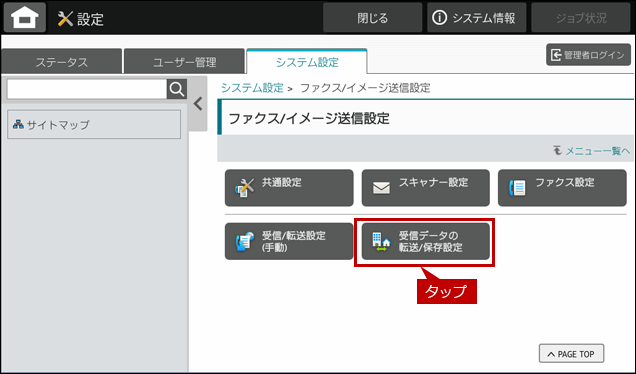Viewport: 636px width, 374px height.
Task: Click PAGE TOP button
Action: pyautogui.click(x=571, y=354)
